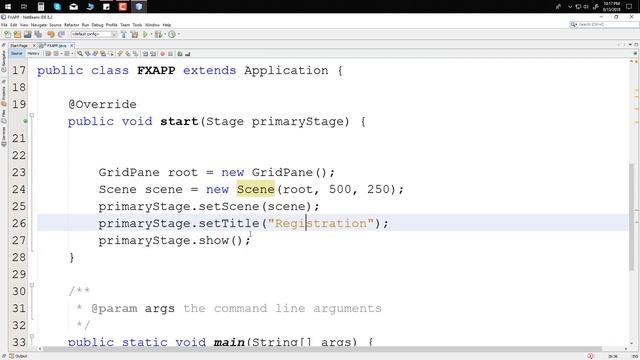The height and width of the screenshot is (360, 640).
Task: Open the Windows notification center icon
Action: 629,7
